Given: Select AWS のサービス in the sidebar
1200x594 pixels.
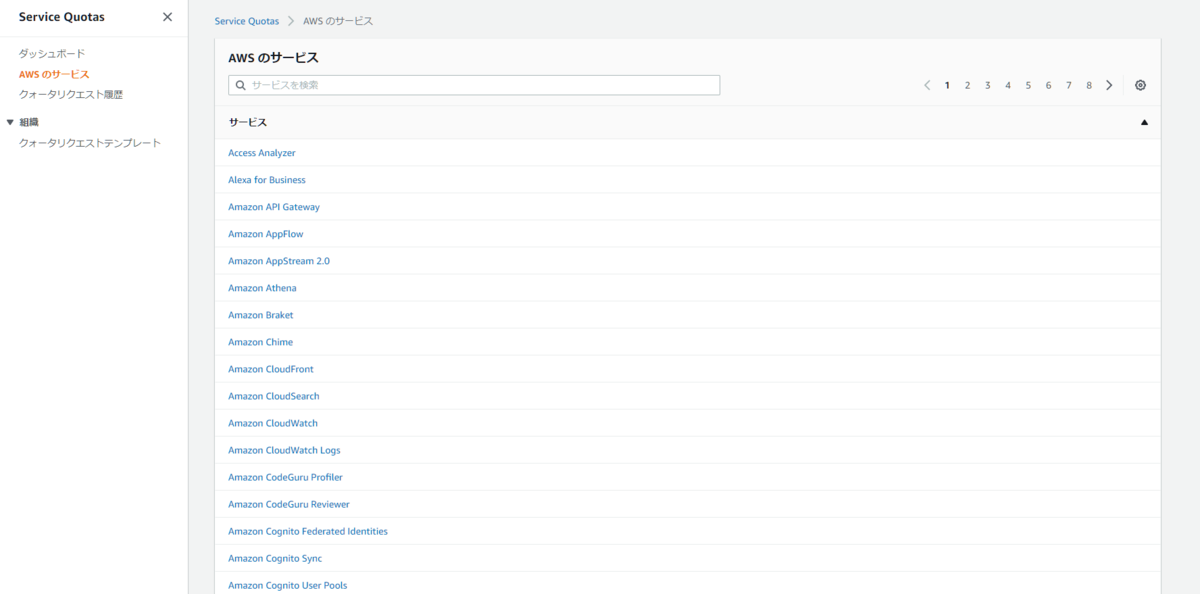Looking at the screenshot, I should point(54,74).
